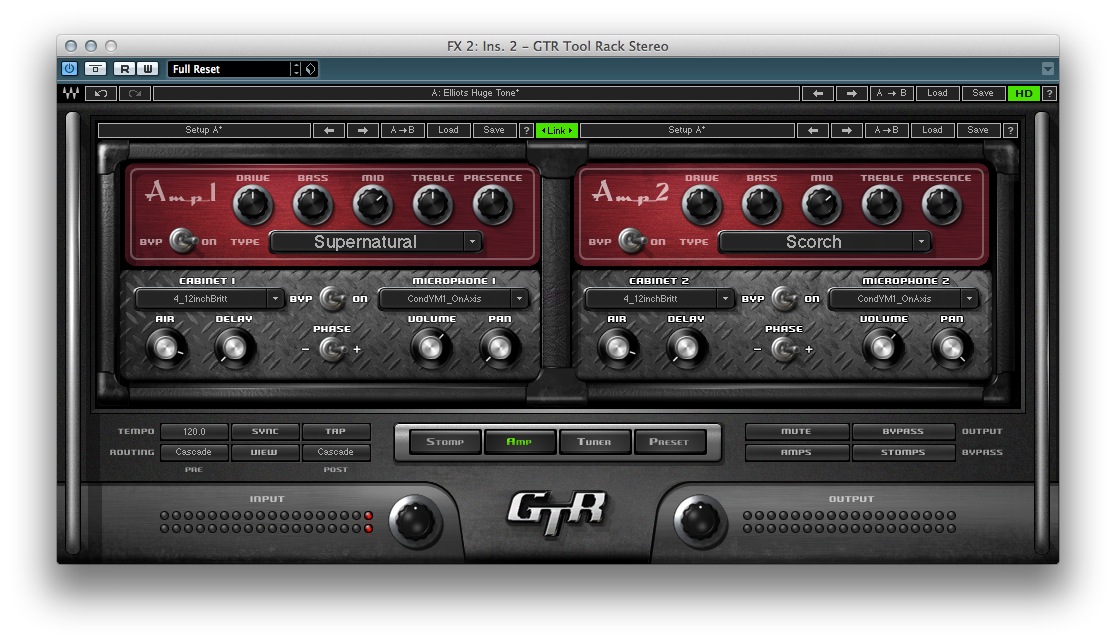Click the View routing button

(x=265, y=452)
